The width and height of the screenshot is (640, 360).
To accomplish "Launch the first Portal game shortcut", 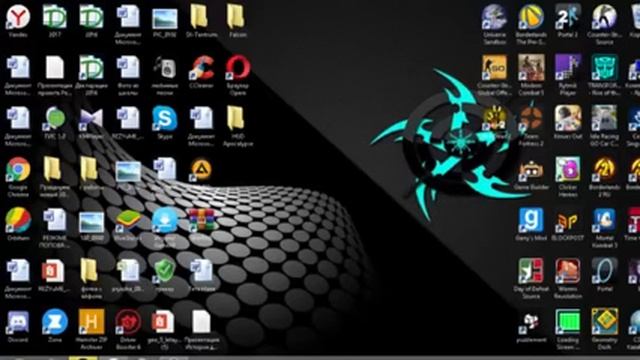I will coord(604,271).
